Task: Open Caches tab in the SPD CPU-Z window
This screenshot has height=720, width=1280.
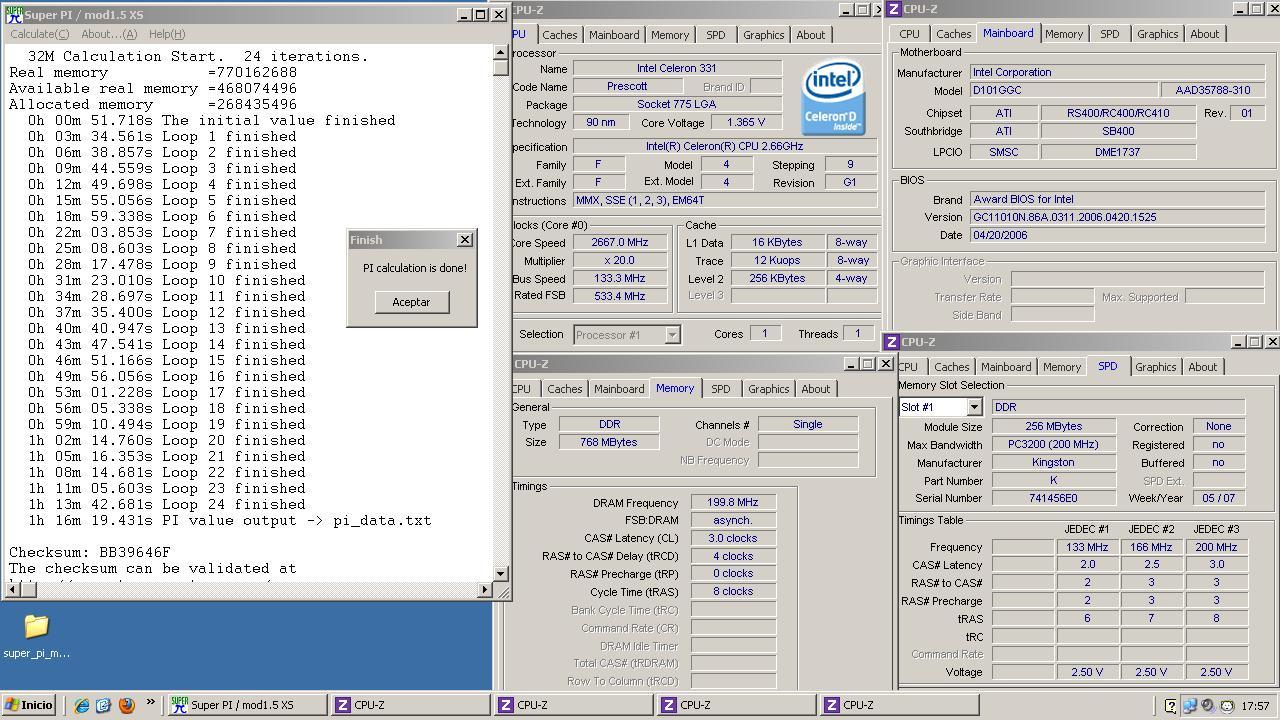Action: click(x=951, y=367)
